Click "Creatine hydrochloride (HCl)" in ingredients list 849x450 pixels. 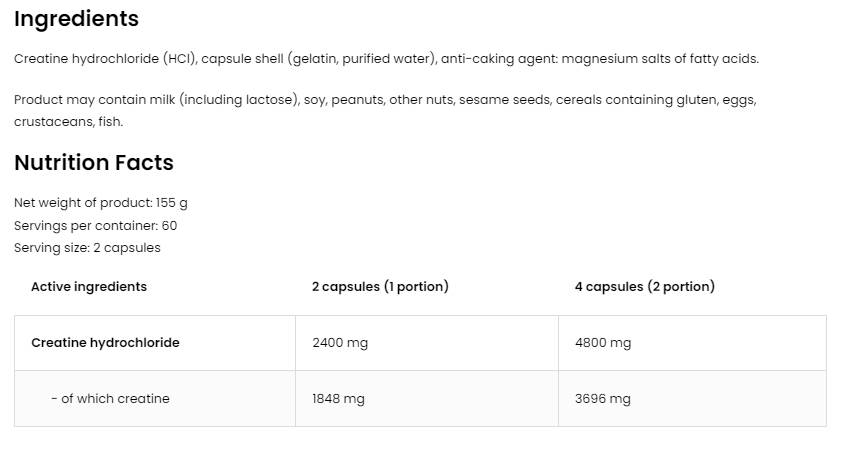point(105,59)
